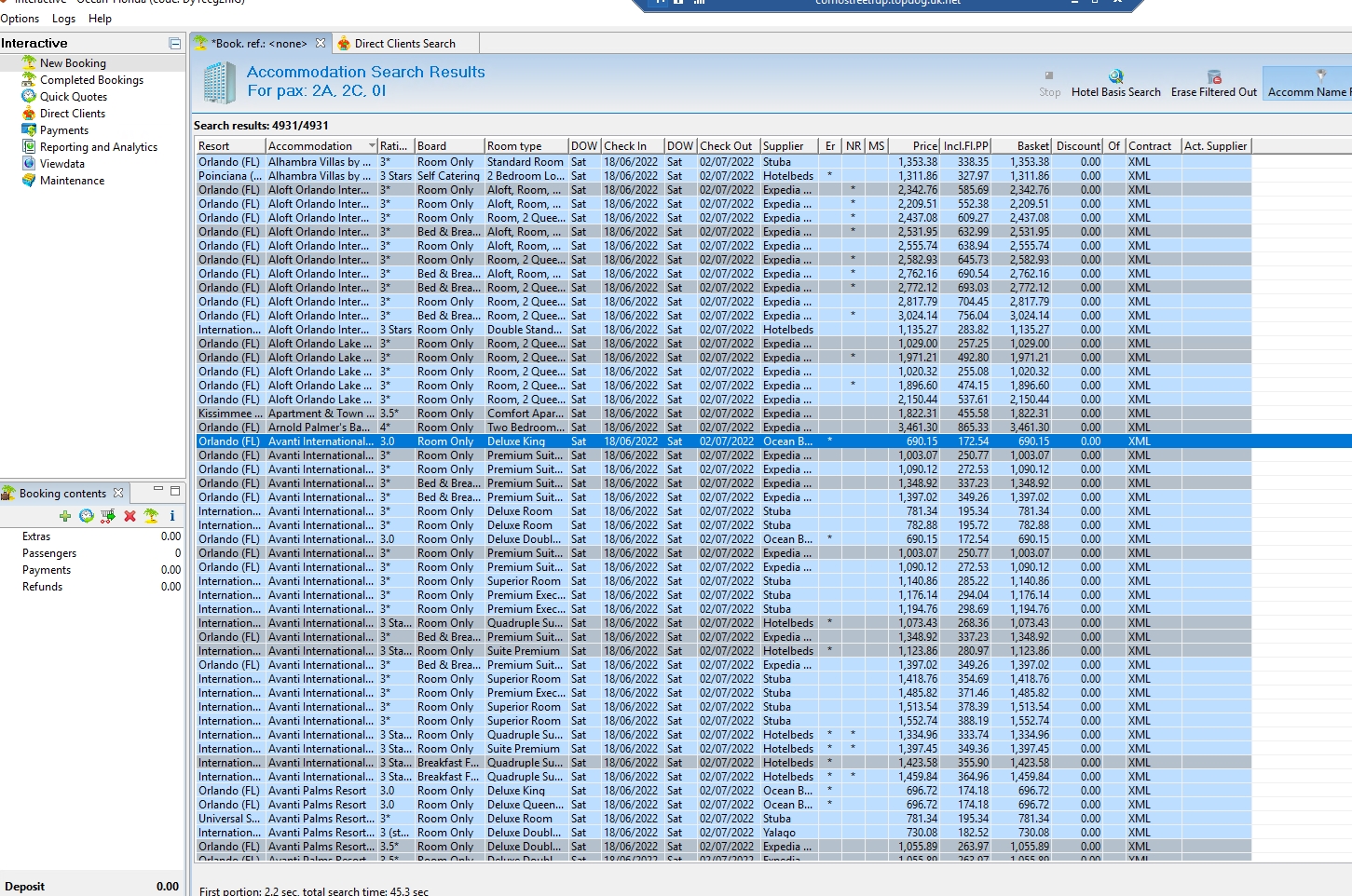Viewport: 1352px width, 896px height.
Task: Click the MS column header
Action: pos(877,146)
